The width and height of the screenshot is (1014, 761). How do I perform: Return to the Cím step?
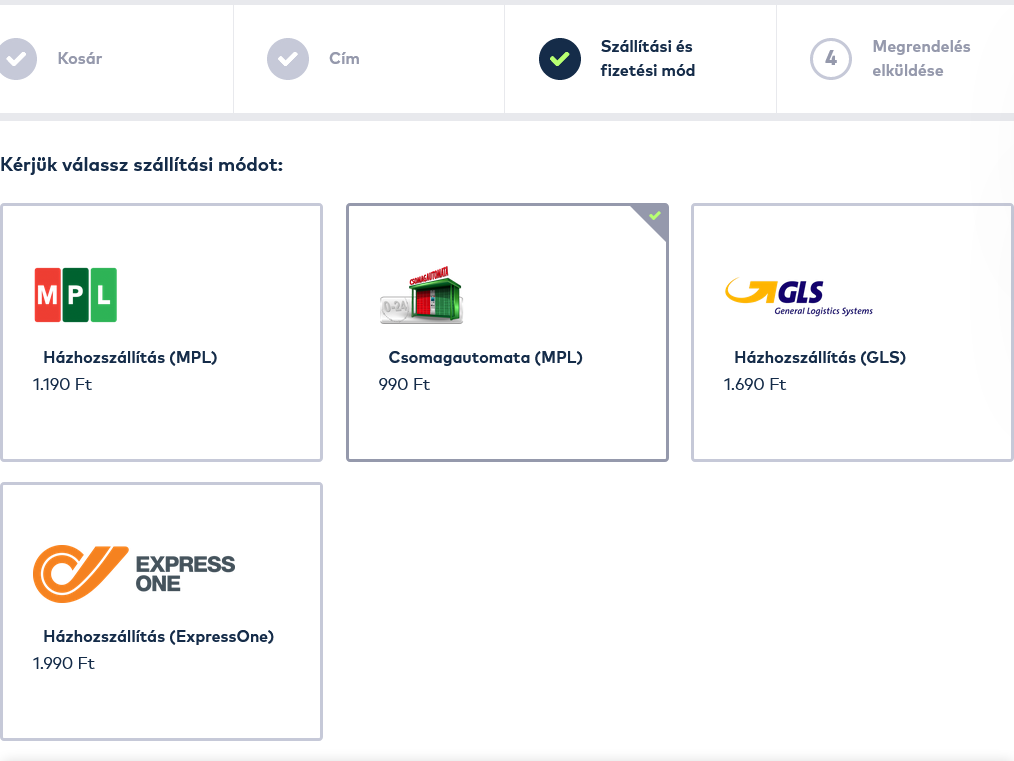[x=344, y=59]
